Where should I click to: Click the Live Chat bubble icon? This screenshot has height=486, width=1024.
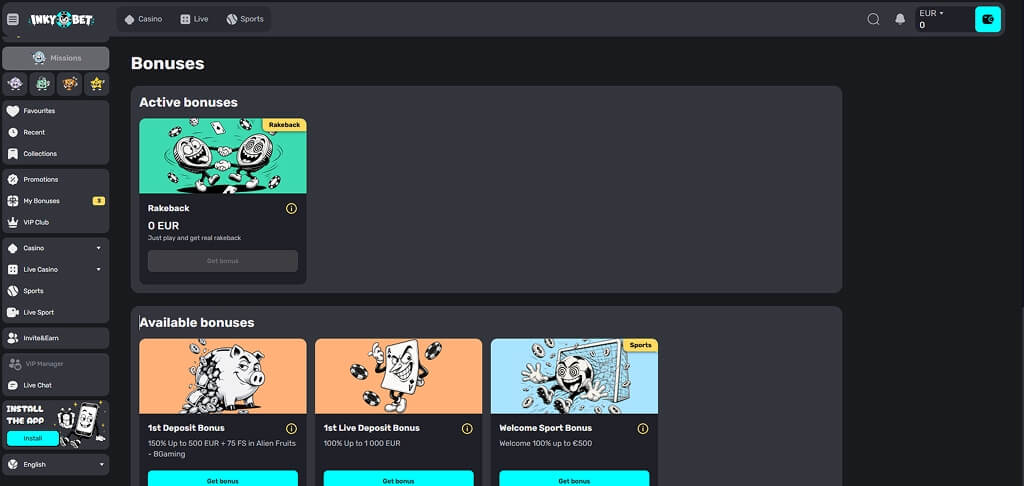coord(12,385)
